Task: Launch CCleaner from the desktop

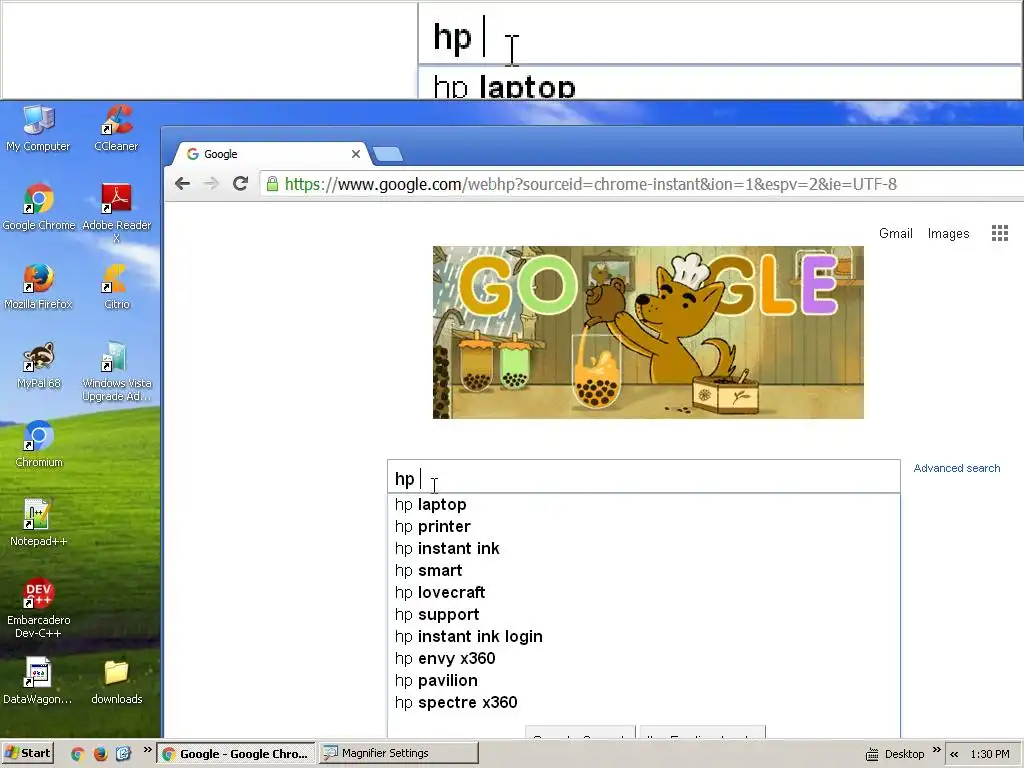Action: pos(116,129)
